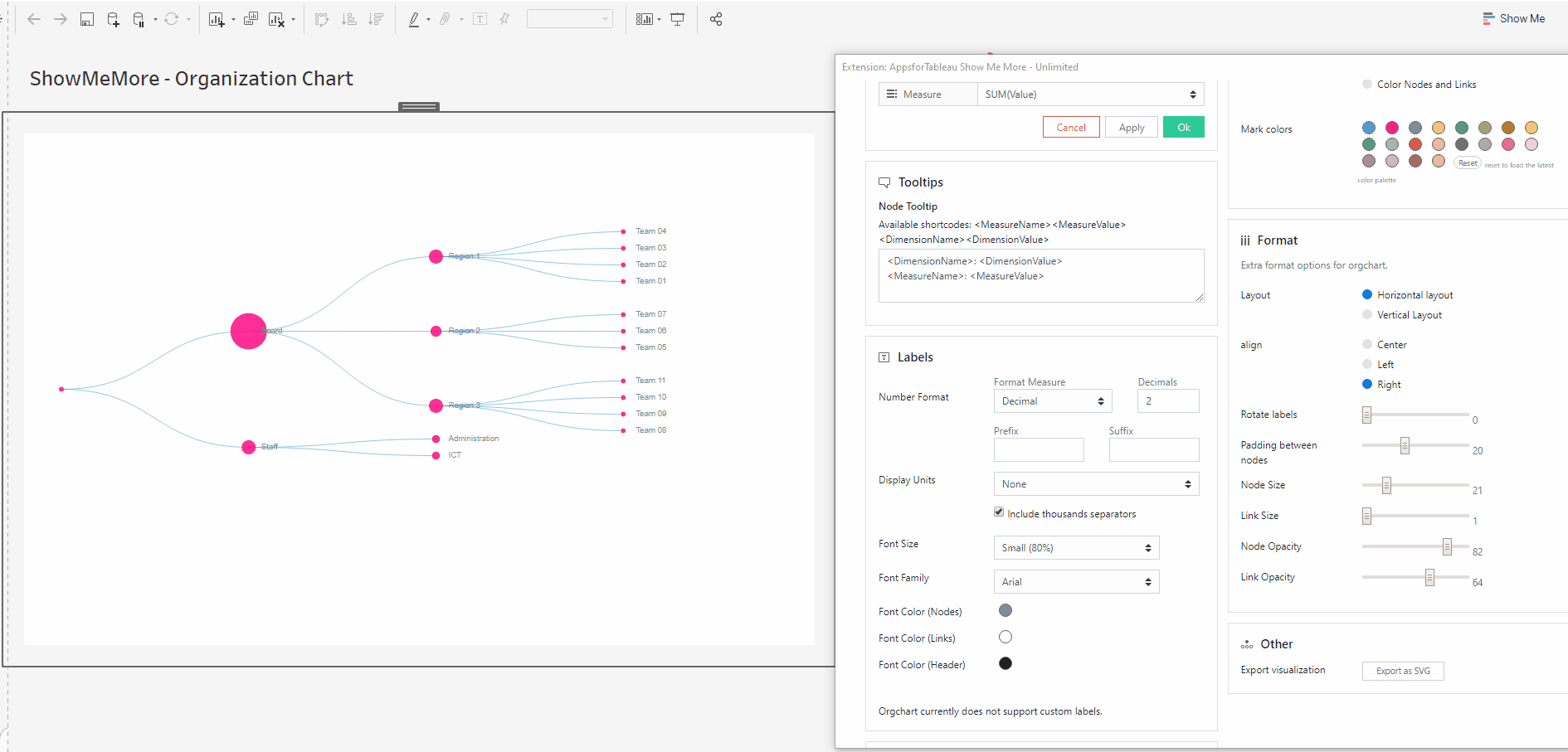Select Right align option
1568x752 pixels.
click(x=1367, y=384)
